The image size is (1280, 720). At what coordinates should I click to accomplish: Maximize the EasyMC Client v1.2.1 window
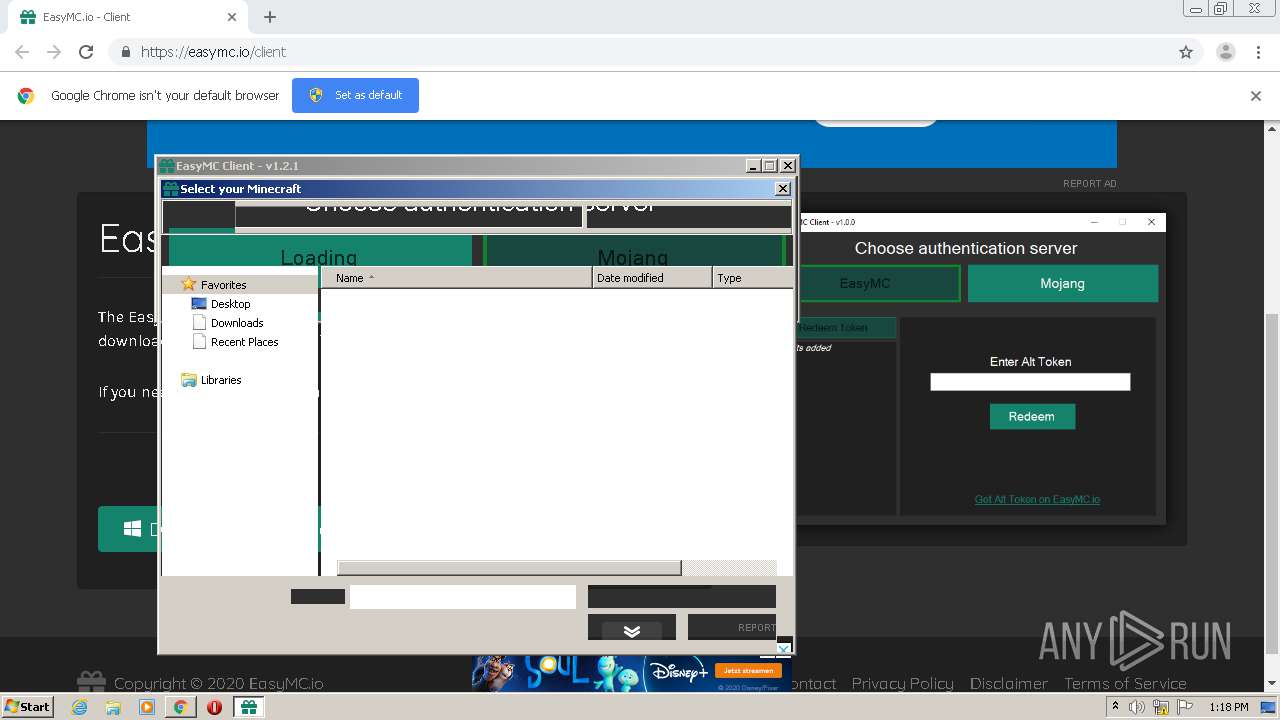pos(769,166)
